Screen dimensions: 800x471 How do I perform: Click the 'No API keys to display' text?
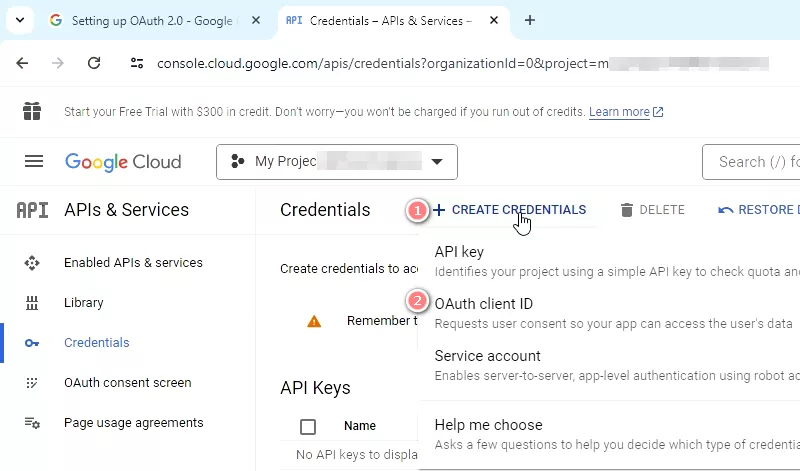pos(357,454)
